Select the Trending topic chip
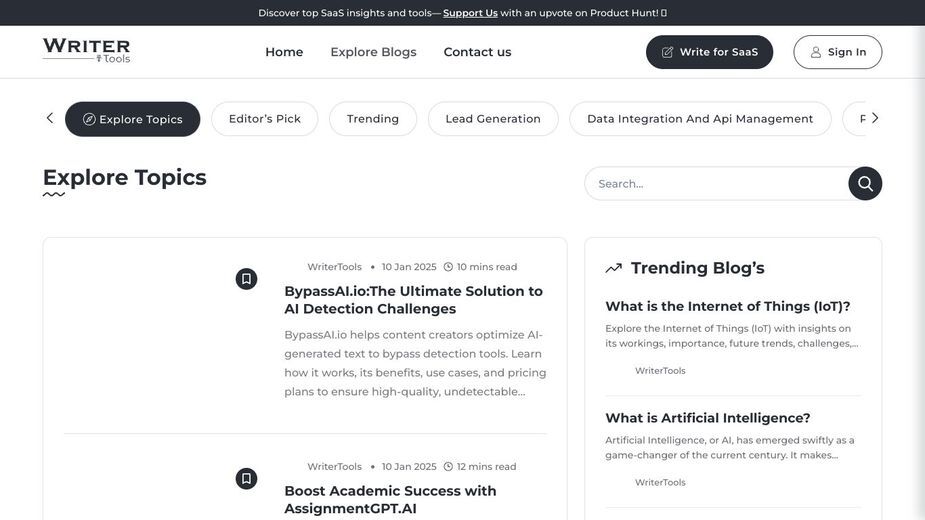Image resolution: width=925 pixels, height=520 pixels. [373, 119]
